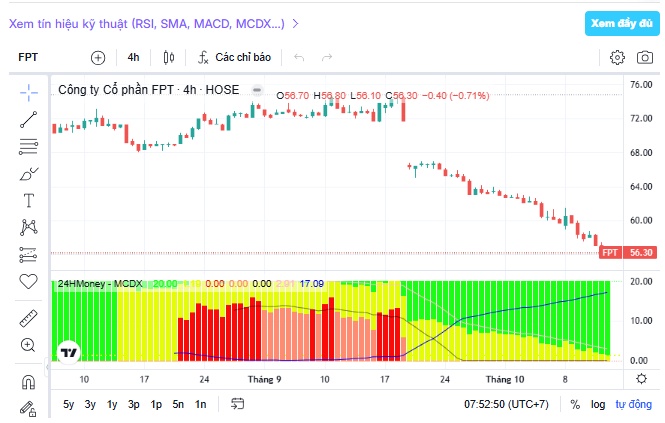Open the time axis settings gear

641,378
